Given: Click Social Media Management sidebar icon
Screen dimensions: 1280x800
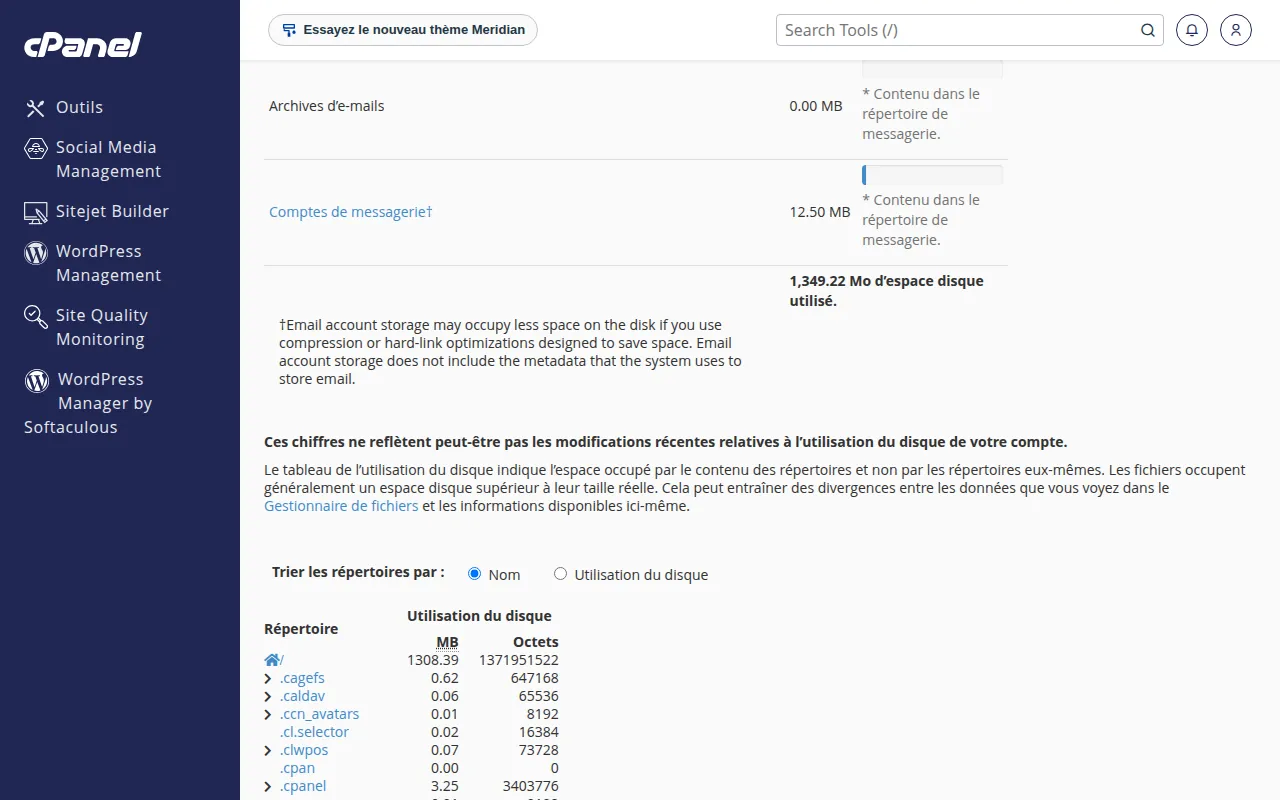Looking at the screenshot, I should 36,148.
